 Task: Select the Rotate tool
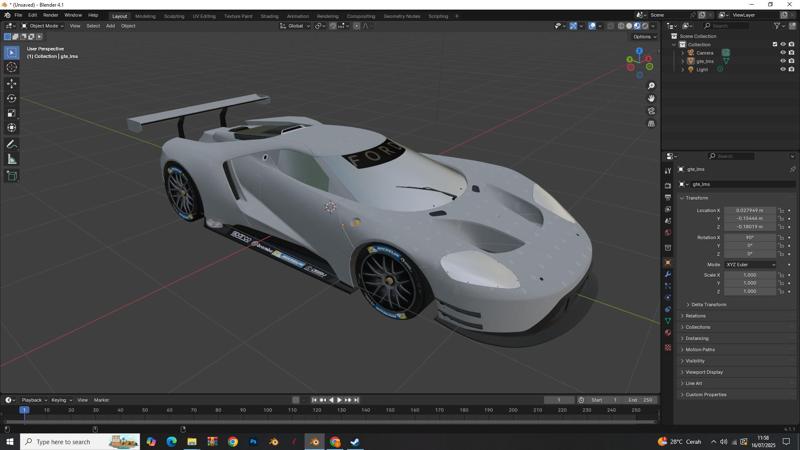[12, 98]
